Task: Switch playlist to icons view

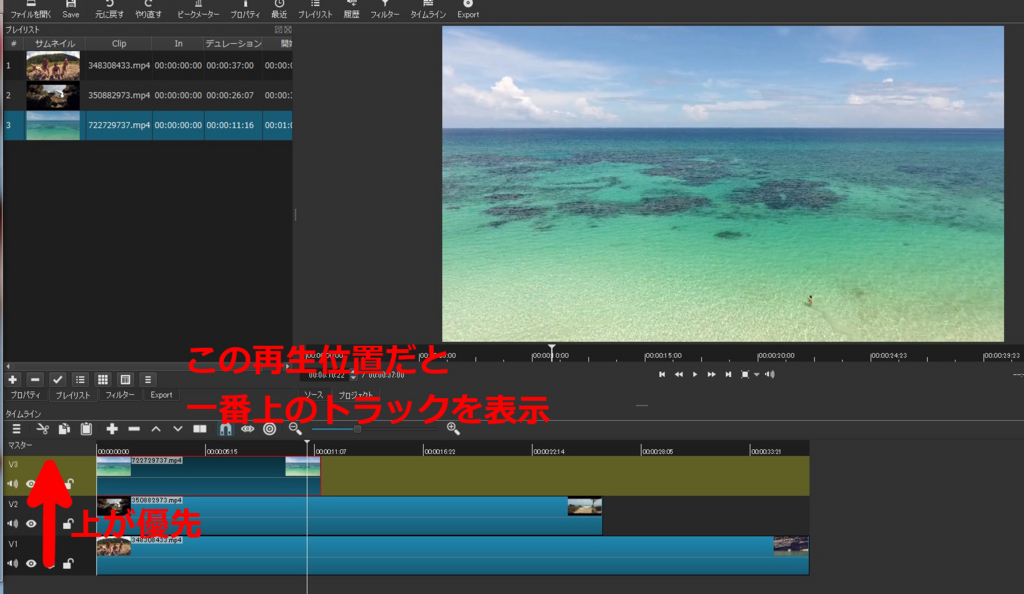Action: 125,379
